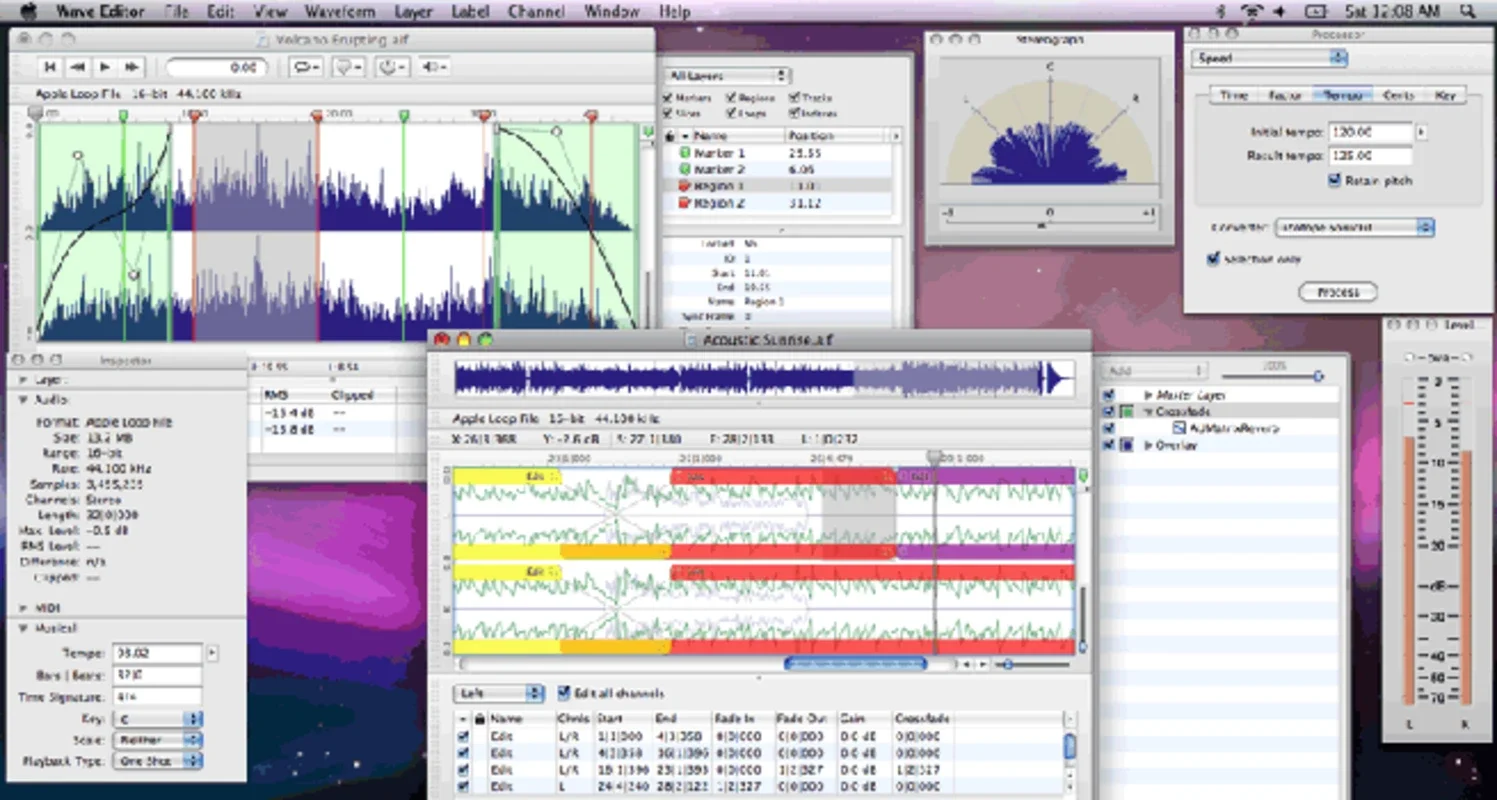This screenshot has width=1497, height=800.
Task: Open the speaker volume toolbar menu
Action: point(433,67)
